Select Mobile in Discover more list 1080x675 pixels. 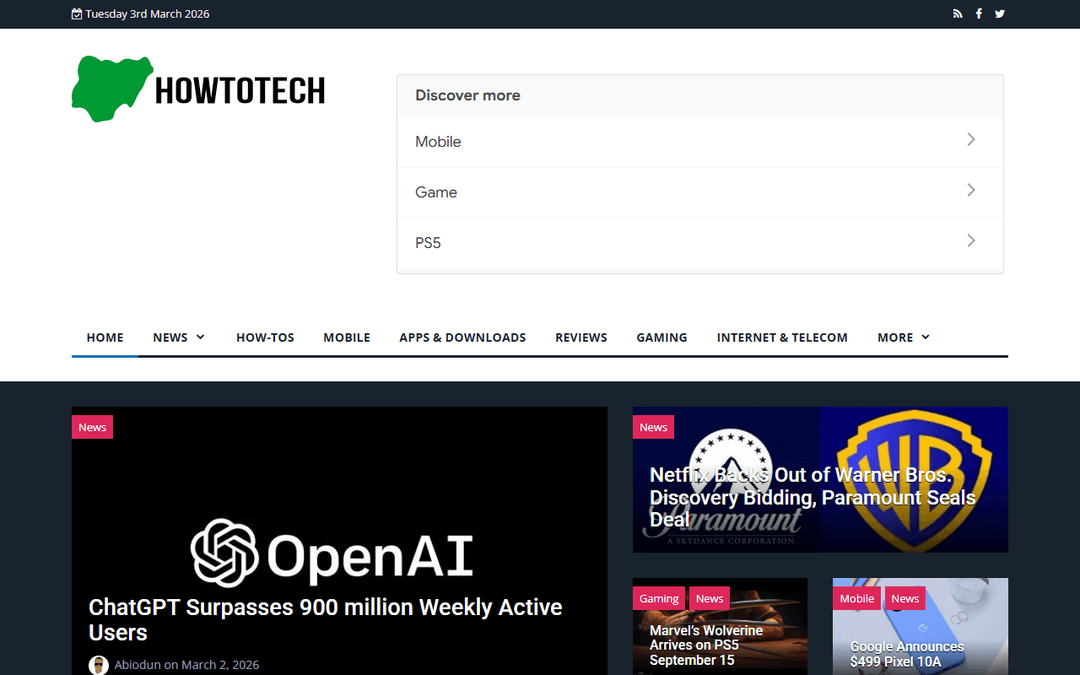(700, 142)
